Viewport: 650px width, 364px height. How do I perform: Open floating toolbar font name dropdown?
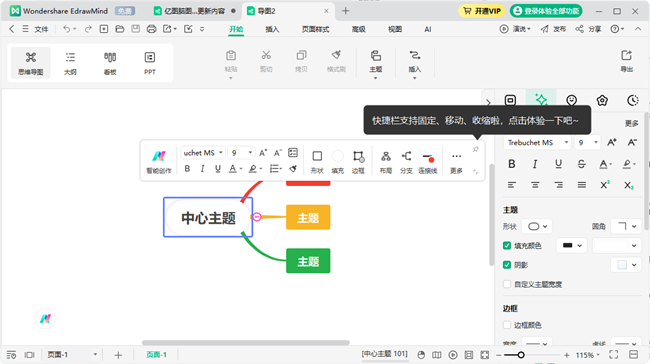click(203, 153)
